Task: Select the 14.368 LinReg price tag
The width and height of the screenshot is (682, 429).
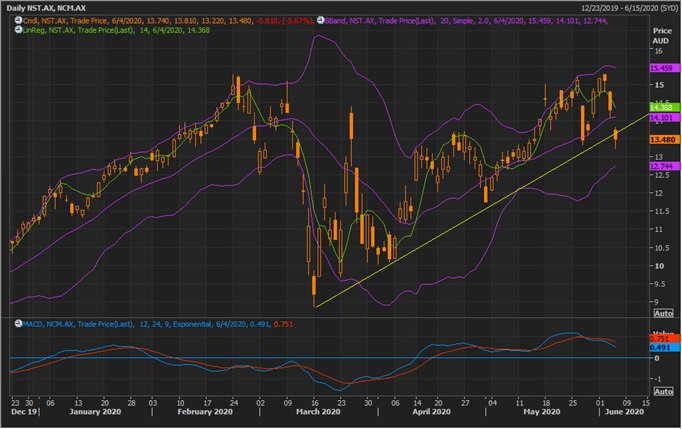Action: (664, 107)
